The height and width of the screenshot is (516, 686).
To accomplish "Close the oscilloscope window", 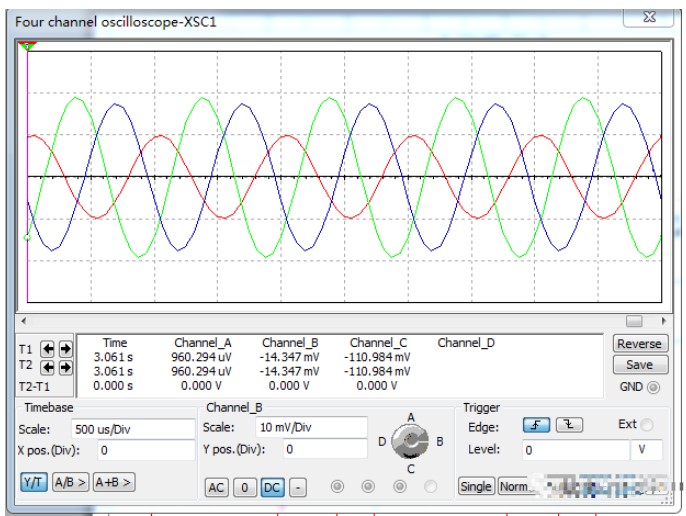I will (649, 18).
